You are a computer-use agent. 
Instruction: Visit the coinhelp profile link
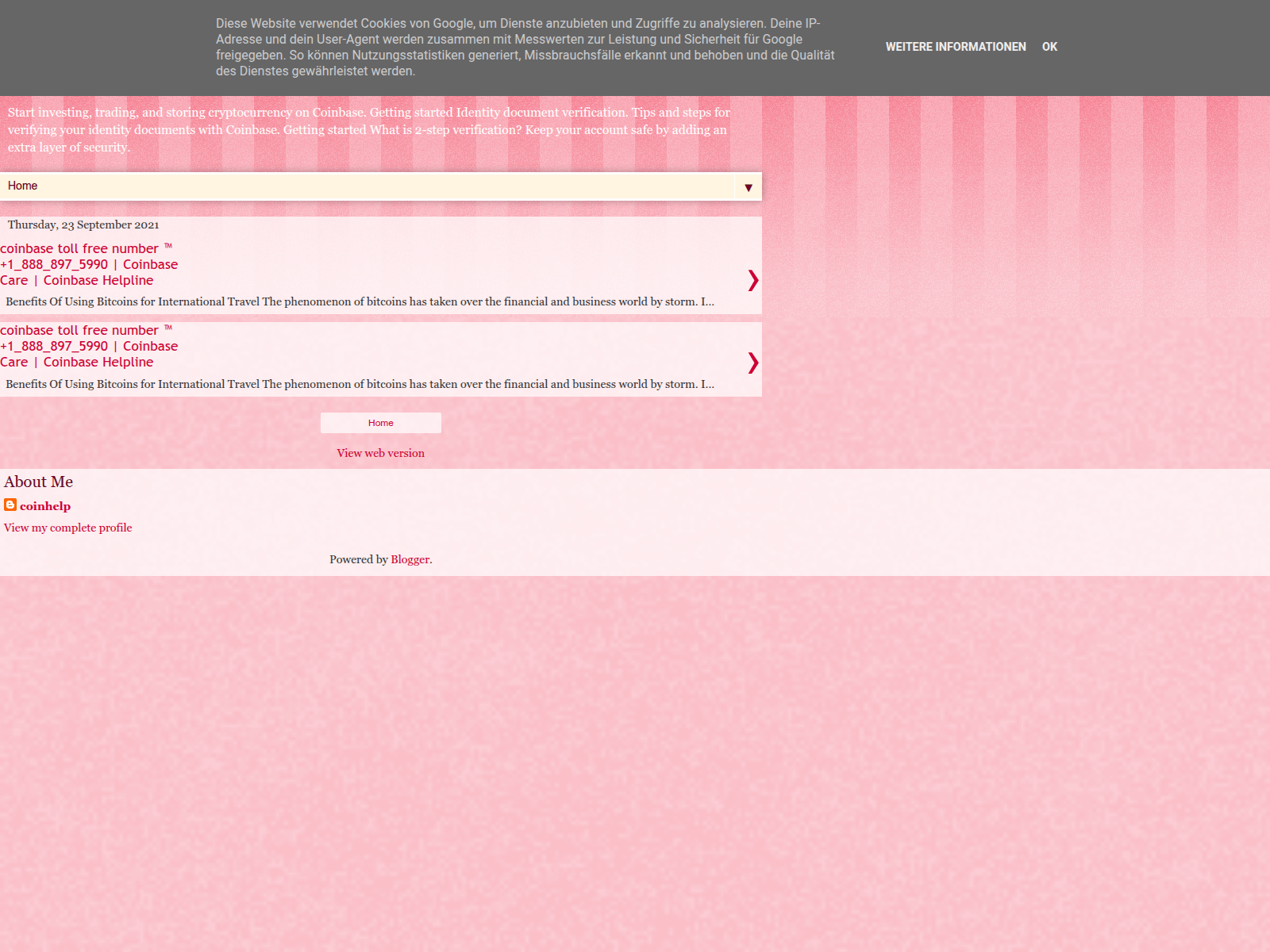click(45, 506)
